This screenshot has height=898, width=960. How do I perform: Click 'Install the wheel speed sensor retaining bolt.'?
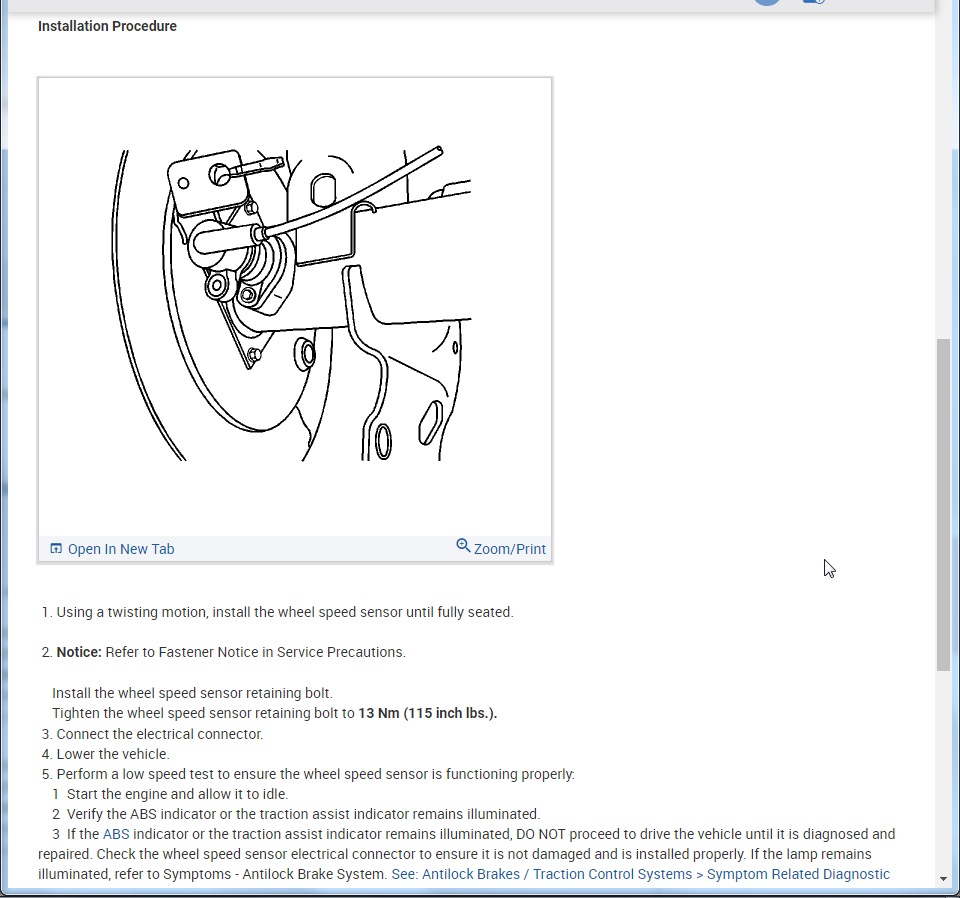coord(192,694)
